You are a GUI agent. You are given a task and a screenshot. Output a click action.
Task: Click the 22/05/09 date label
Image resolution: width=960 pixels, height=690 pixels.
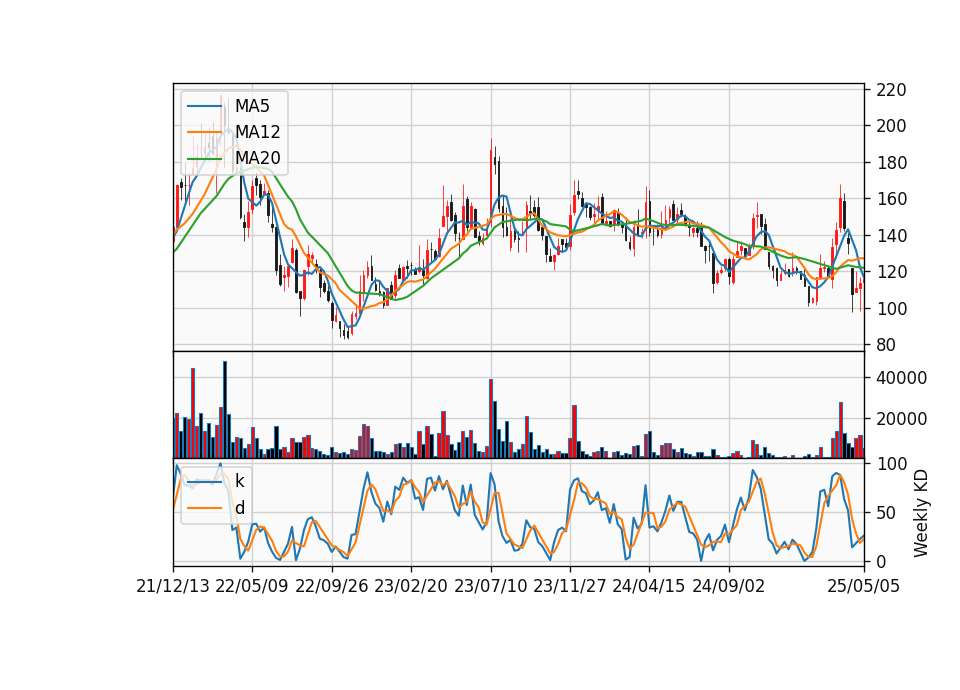tap(252, 586)
